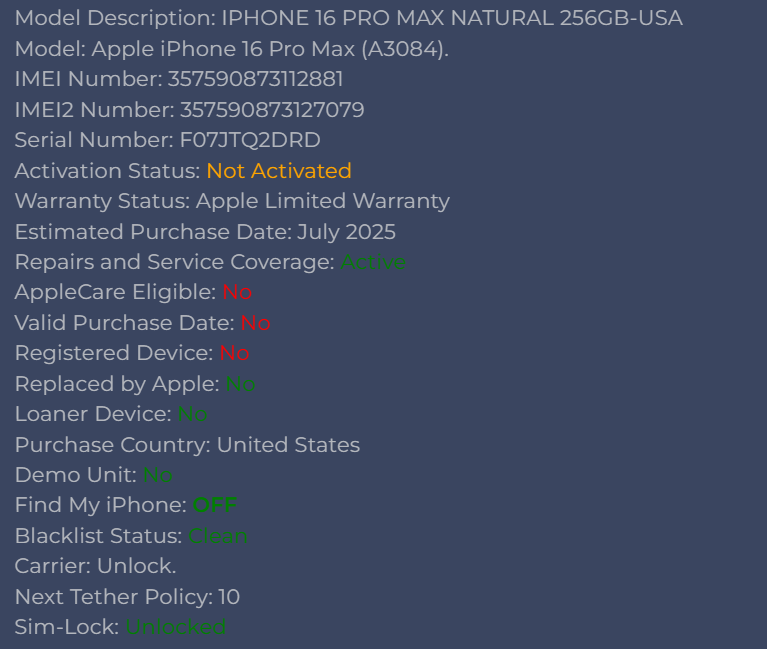The width and height of the screenshot is (767, 649).
Task: Click the Serial Number F07JTQ2DRD
Action: pos(250,140)
